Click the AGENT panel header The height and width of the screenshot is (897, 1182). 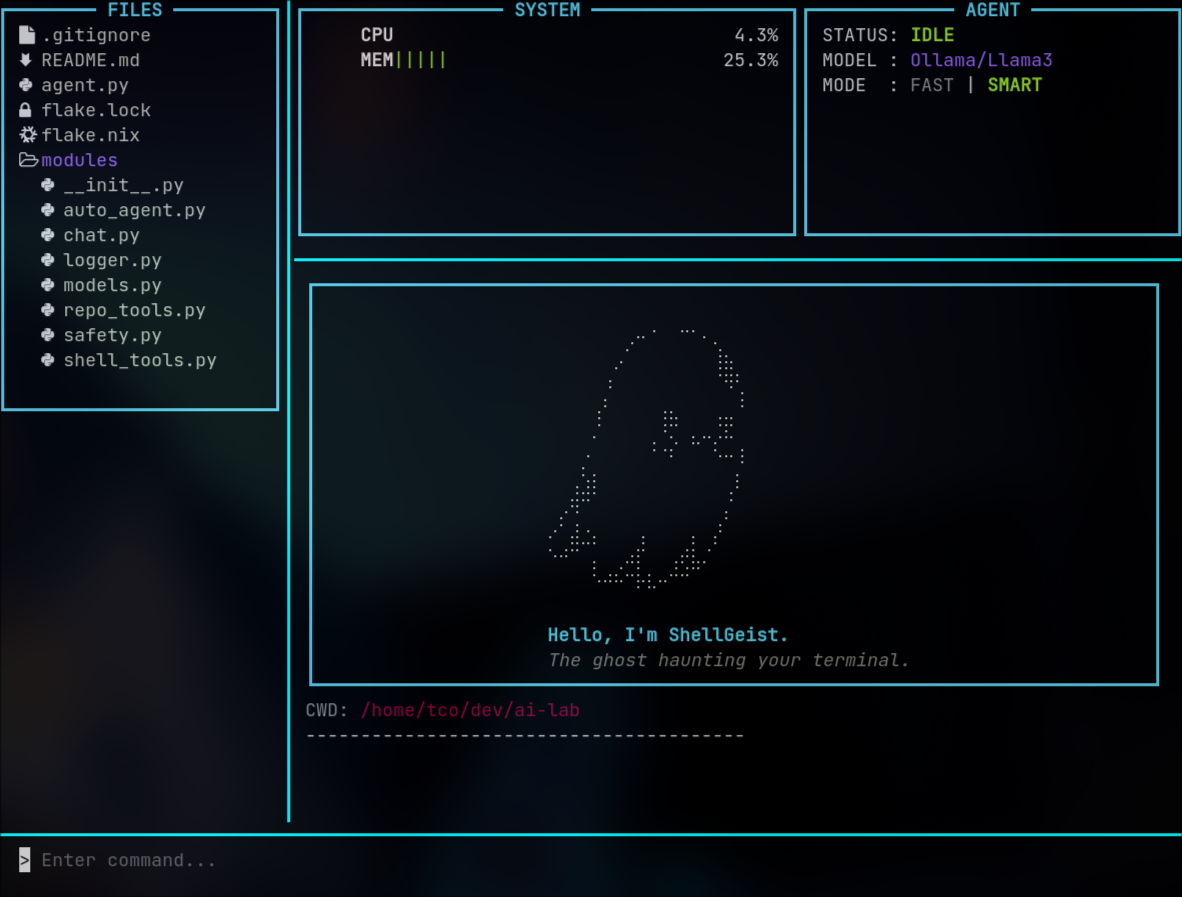point(993,10)
